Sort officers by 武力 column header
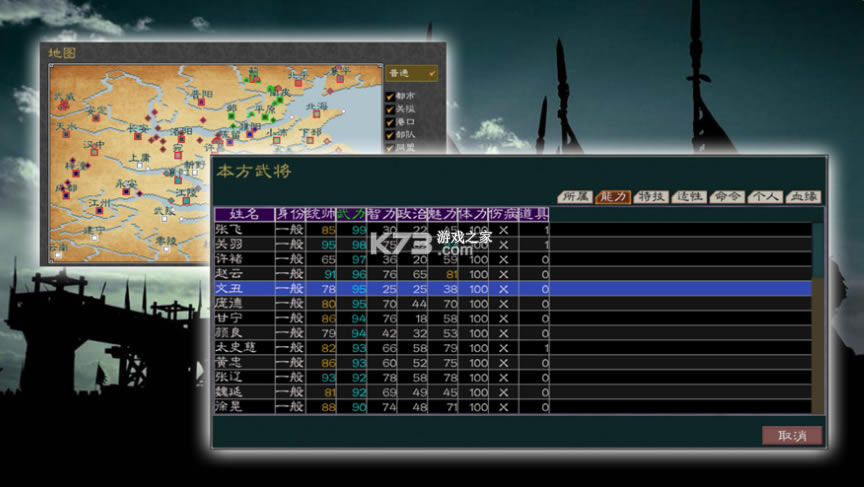The height and width of the screenshot is (487, 864). click(x=351, y=214)
